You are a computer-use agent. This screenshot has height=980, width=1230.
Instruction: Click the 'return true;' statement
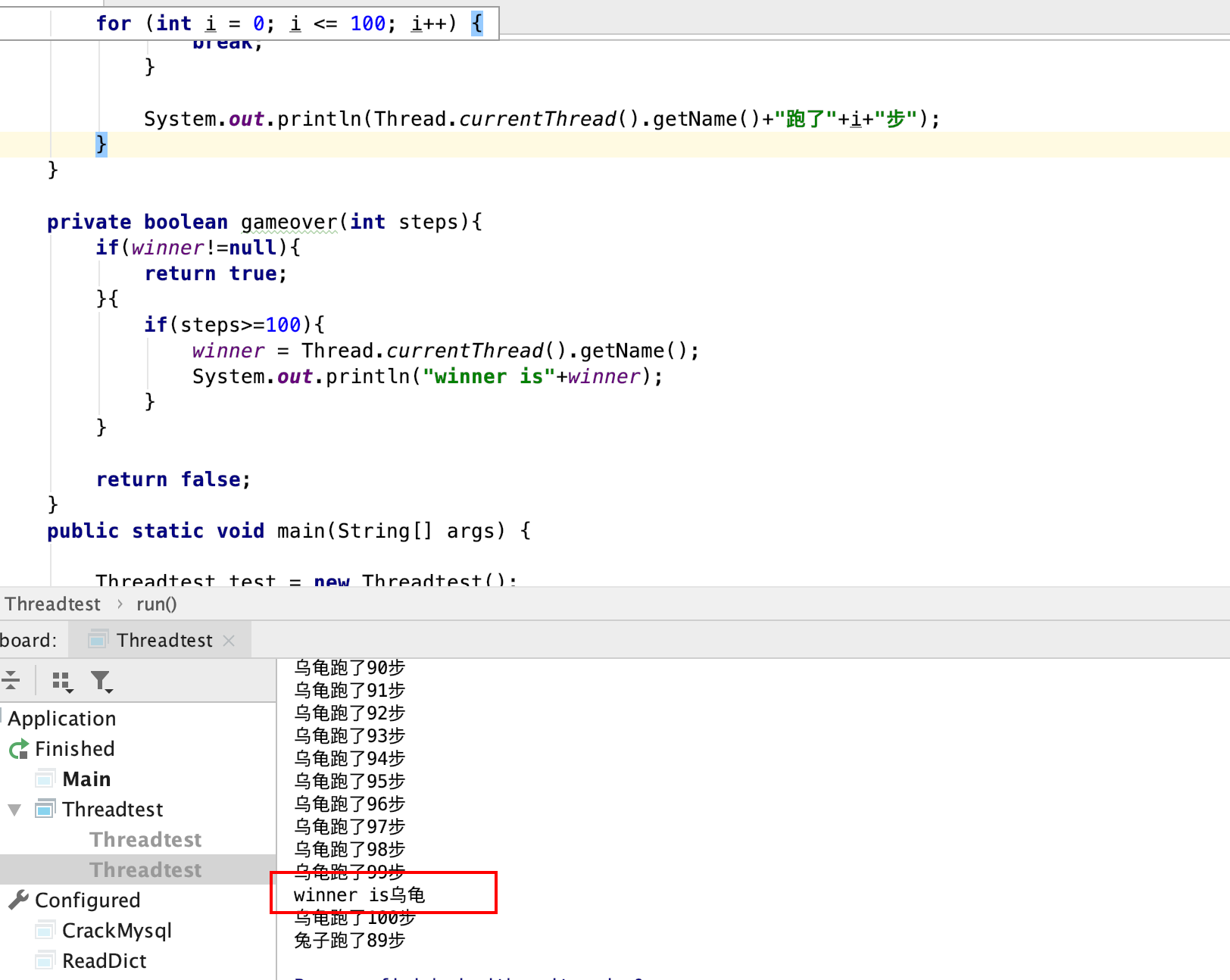(215, 273)
